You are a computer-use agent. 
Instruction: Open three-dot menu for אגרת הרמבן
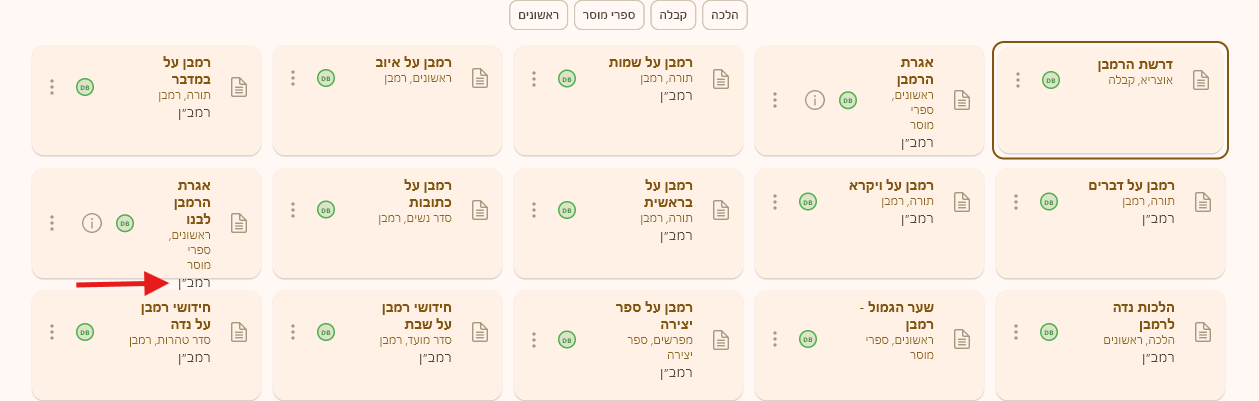pos(775,100)
